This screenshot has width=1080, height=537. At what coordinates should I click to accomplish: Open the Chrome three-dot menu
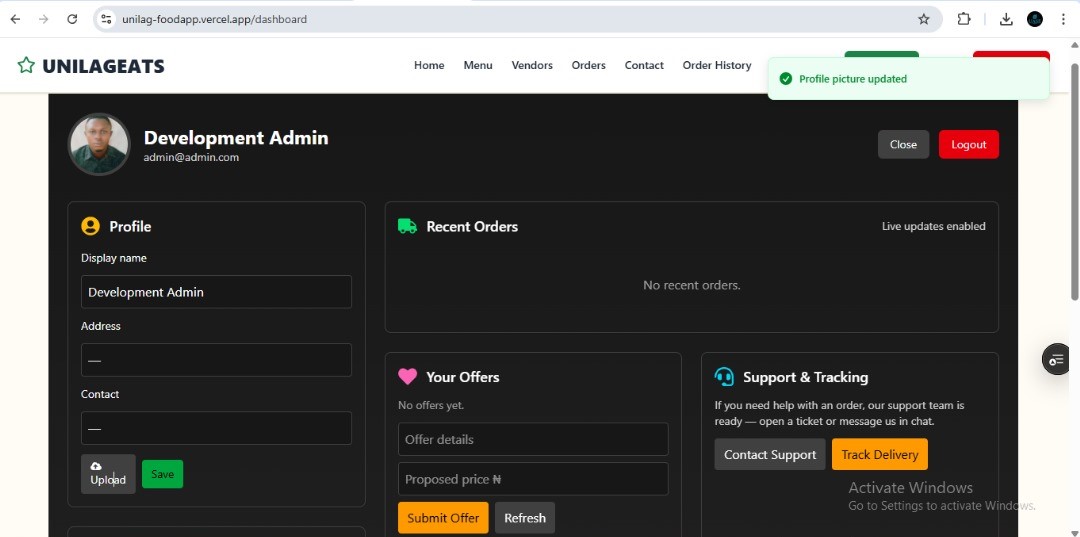(x=1062, y=19)
